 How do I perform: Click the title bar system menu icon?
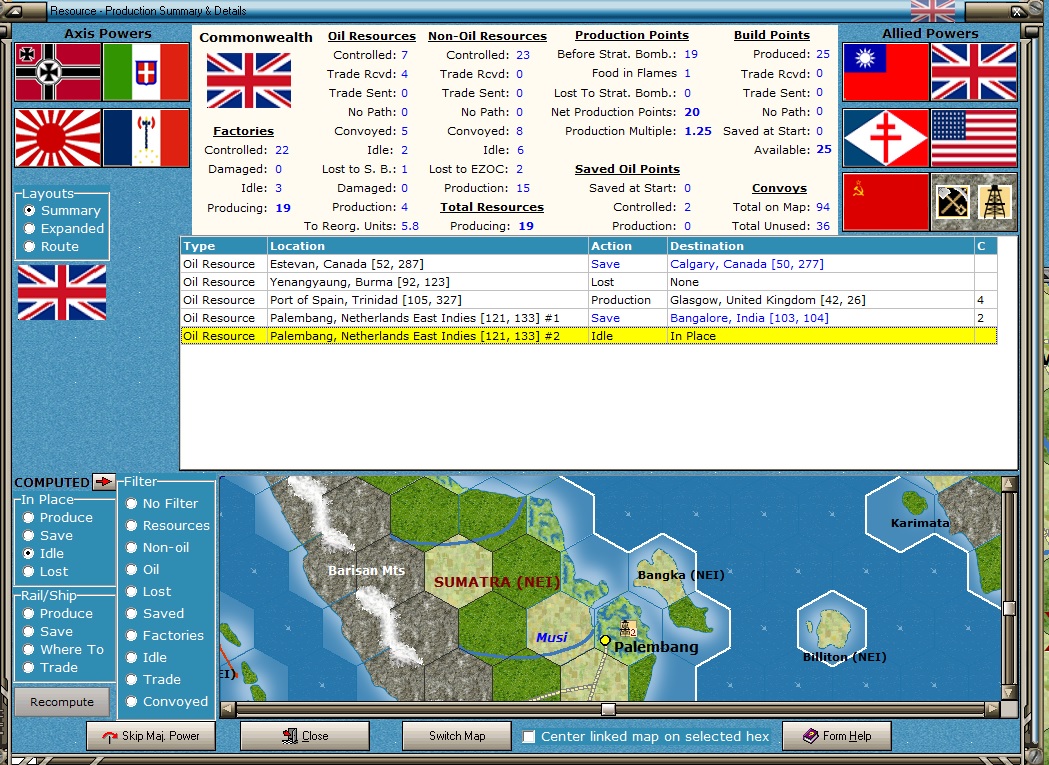[x=13, y=11]
